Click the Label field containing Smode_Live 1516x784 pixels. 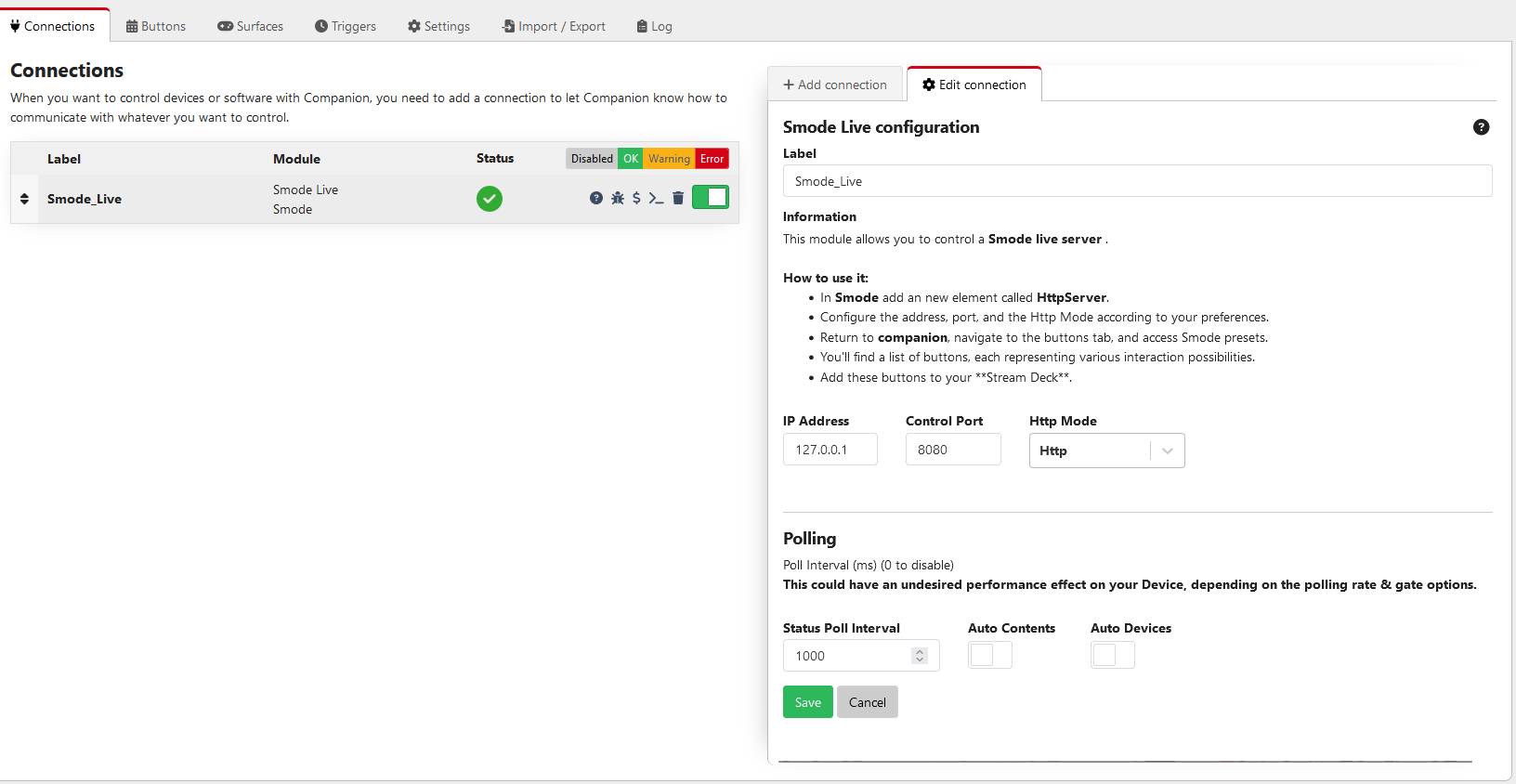1138,181
